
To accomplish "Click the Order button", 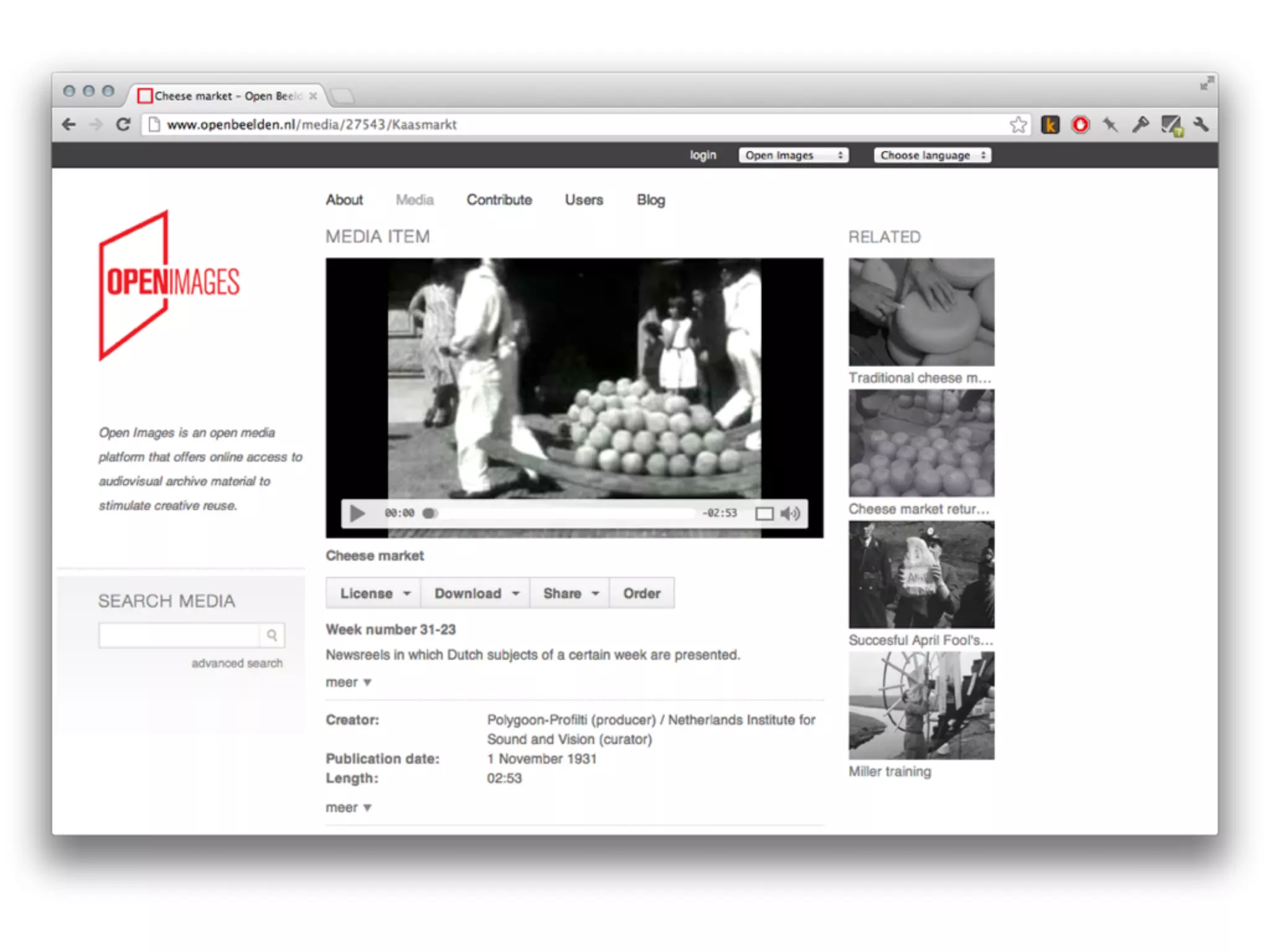I will (642, 593).
